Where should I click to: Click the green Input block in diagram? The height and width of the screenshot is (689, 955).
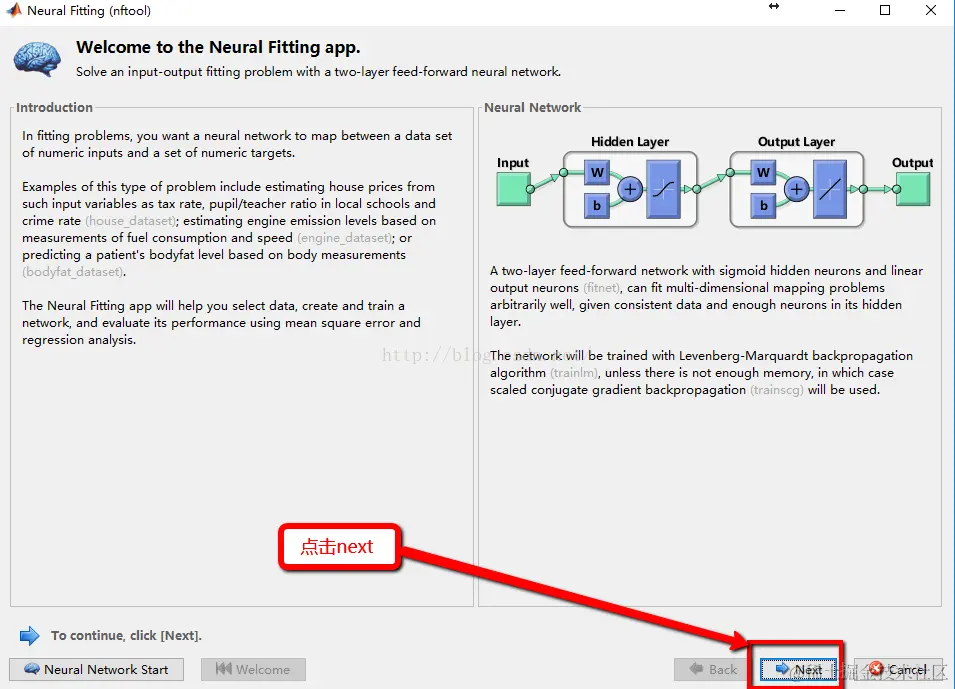tap(513, 189)
